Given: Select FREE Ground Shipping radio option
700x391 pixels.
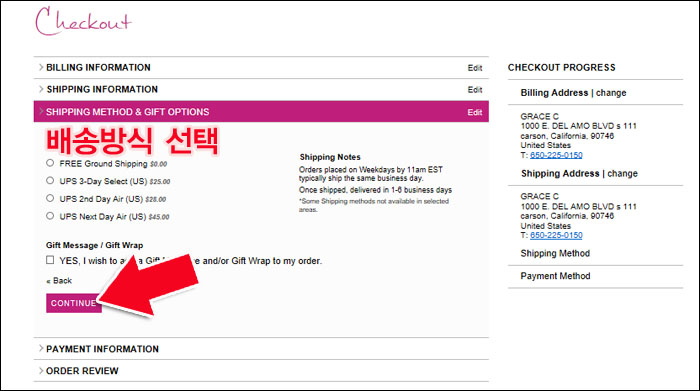Looking at the screenshot, I should (x=50, y=163).
